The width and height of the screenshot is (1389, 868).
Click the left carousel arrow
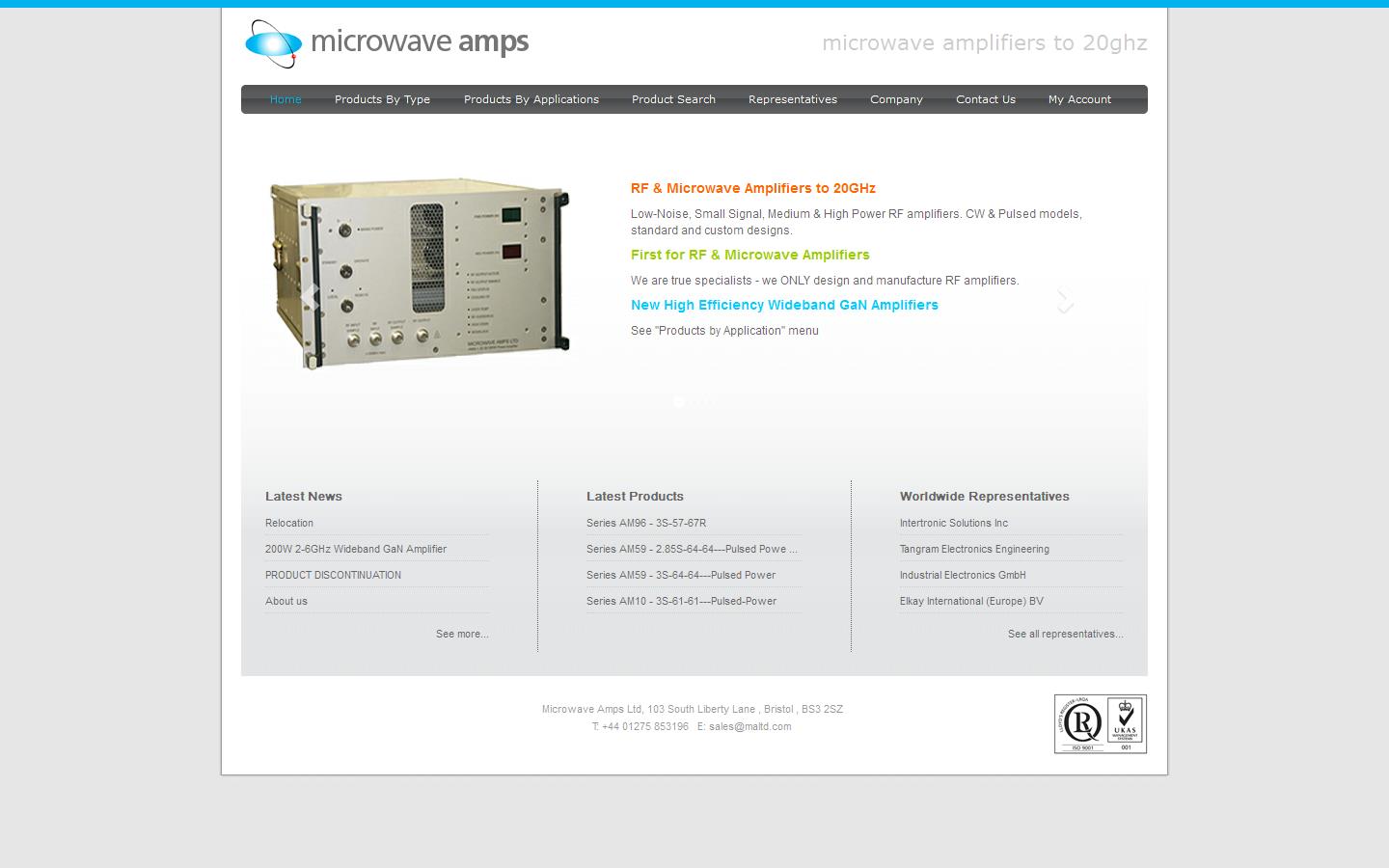click(311, 297)
